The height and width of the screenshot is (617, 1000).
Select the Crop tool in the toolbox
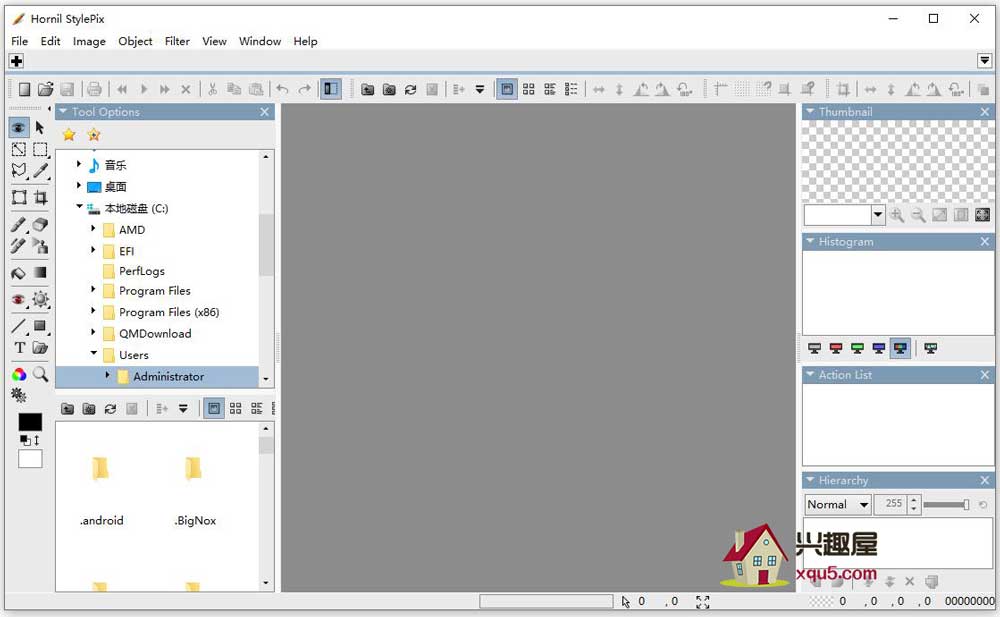pos(40,197)
